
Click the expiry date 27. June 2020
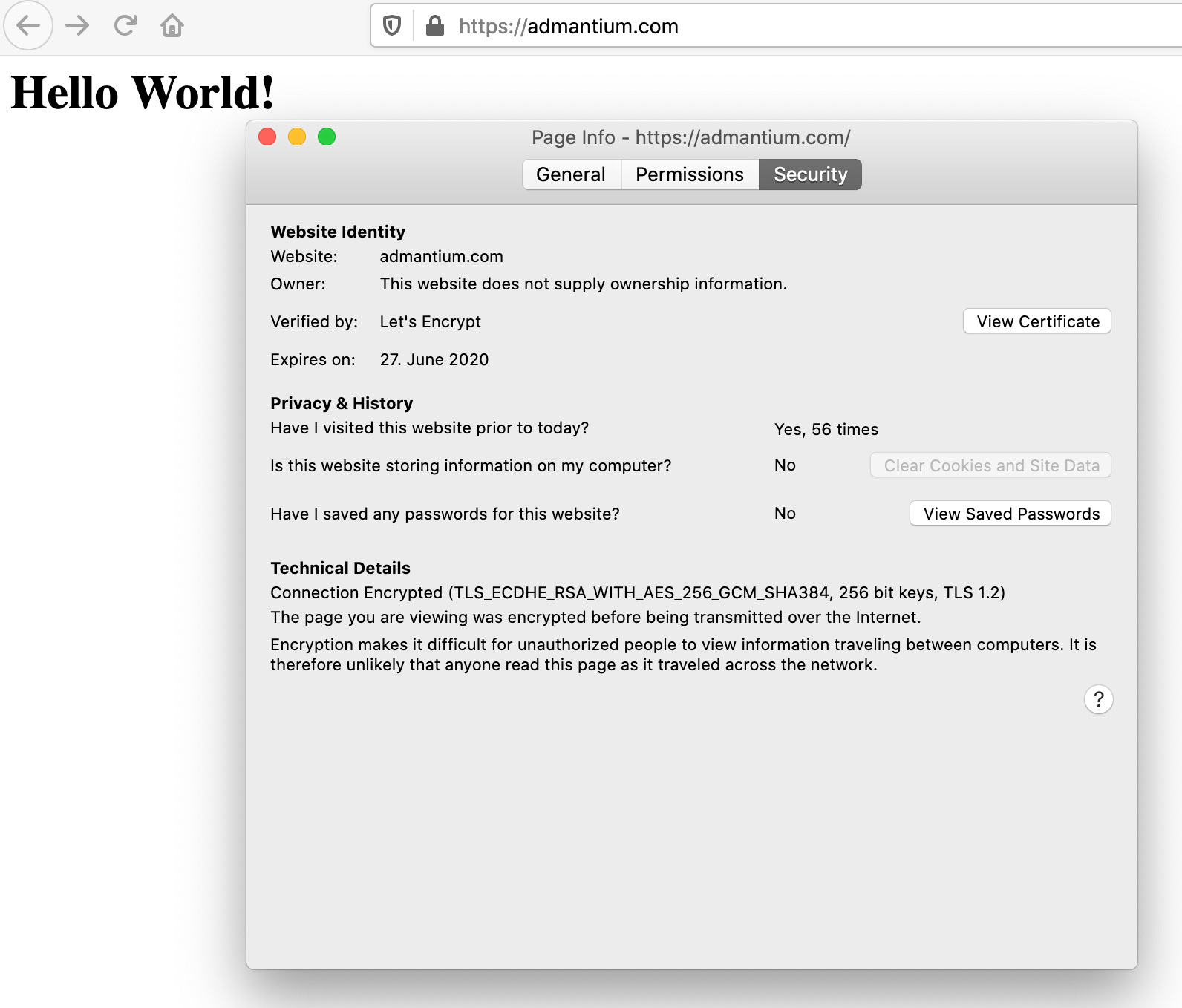pyautogui.click(x=434, y=360)
